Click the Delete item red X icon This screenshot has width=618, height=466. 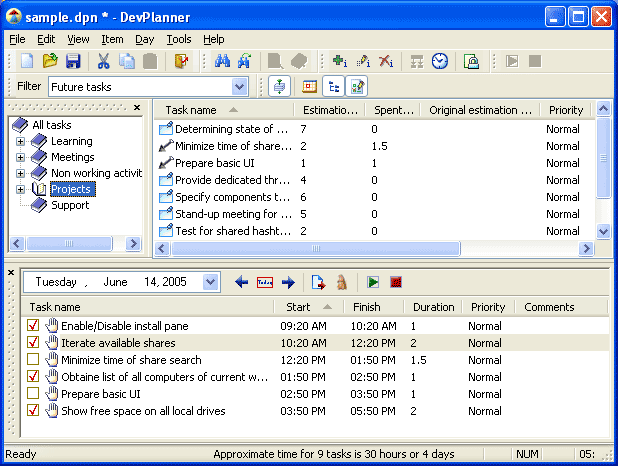386,61
